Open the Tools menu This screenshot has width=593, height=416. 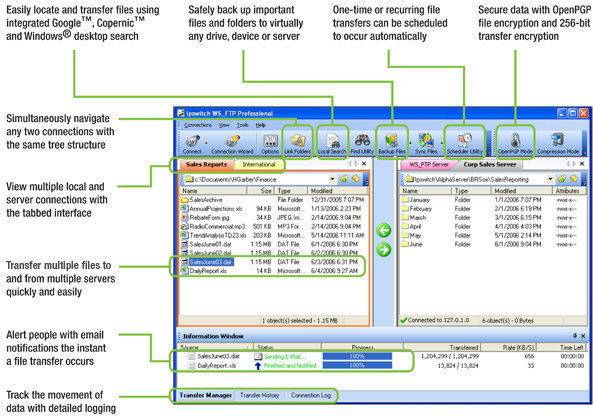pos(243,125)
